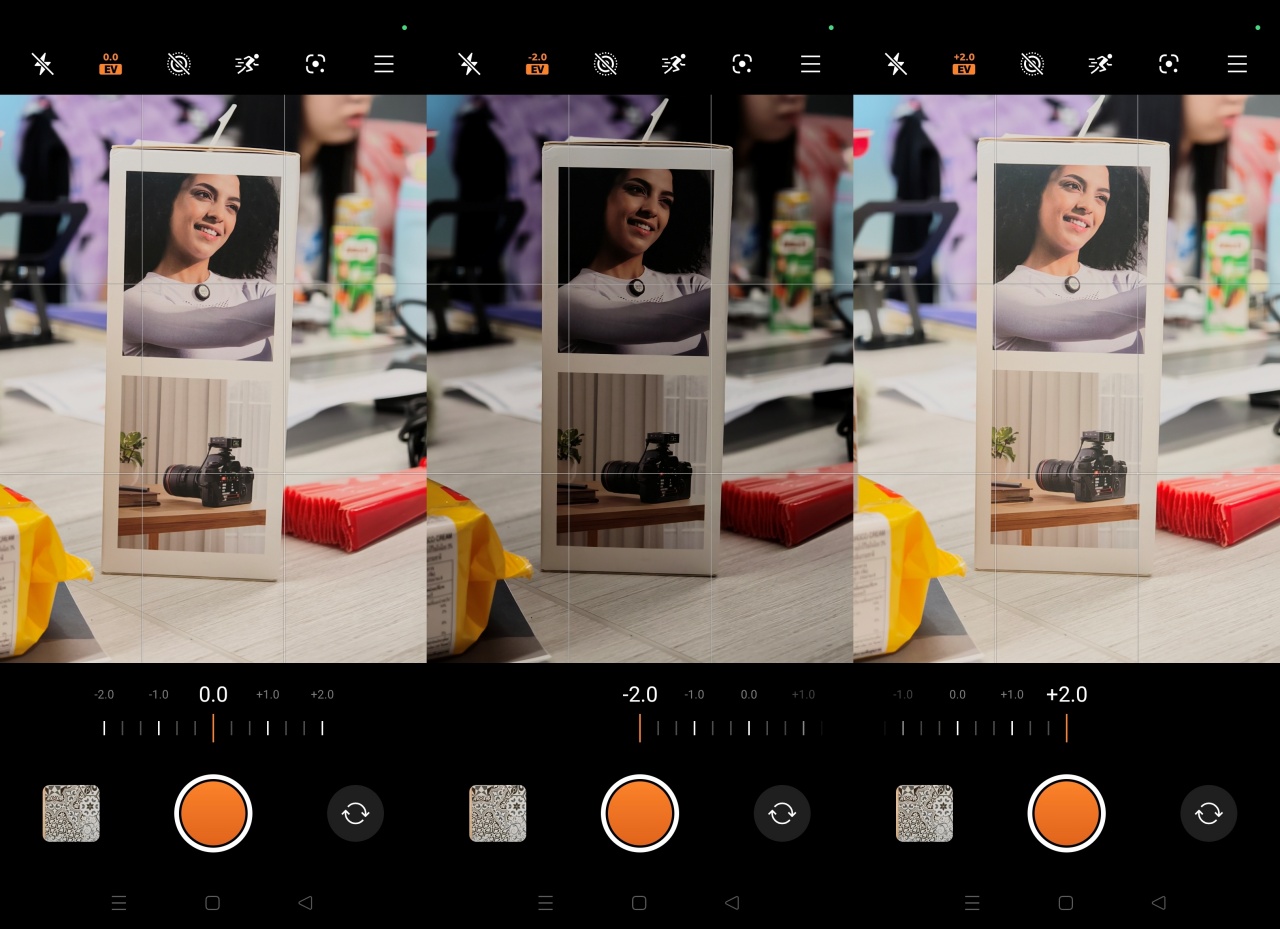This screenshot has height=929, width=1280.
Task: Tap the orange +2.0 EV badge icon
Action: point(964,64)
